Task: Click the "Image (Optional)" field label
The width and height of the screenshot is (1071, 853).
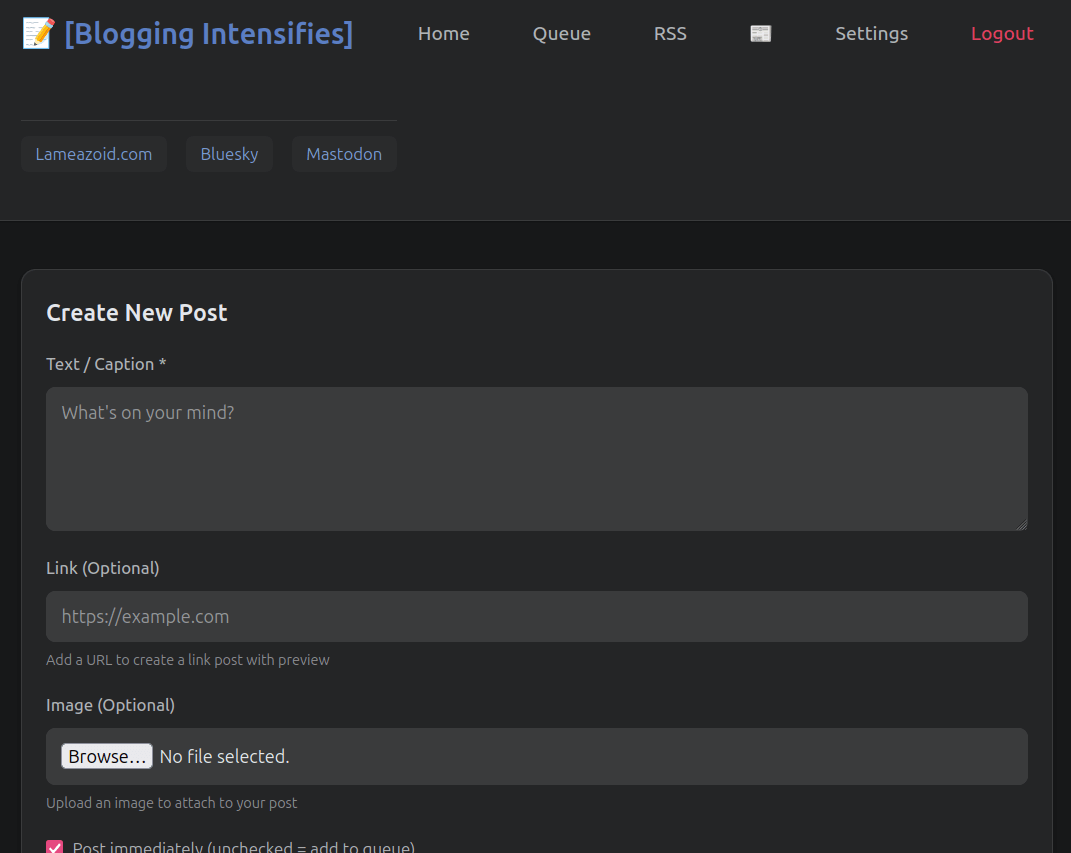Action: (x=110, y=705)
